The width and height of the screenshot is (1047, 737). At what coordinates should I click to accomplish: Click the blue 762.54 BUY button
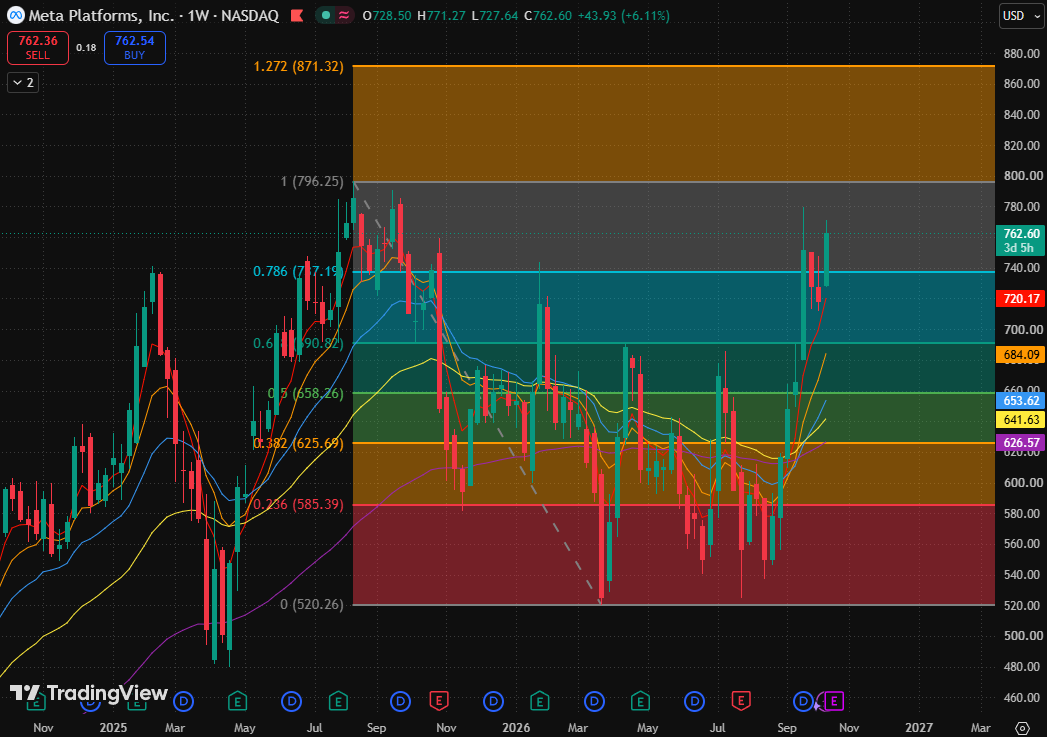click(134, 47)
